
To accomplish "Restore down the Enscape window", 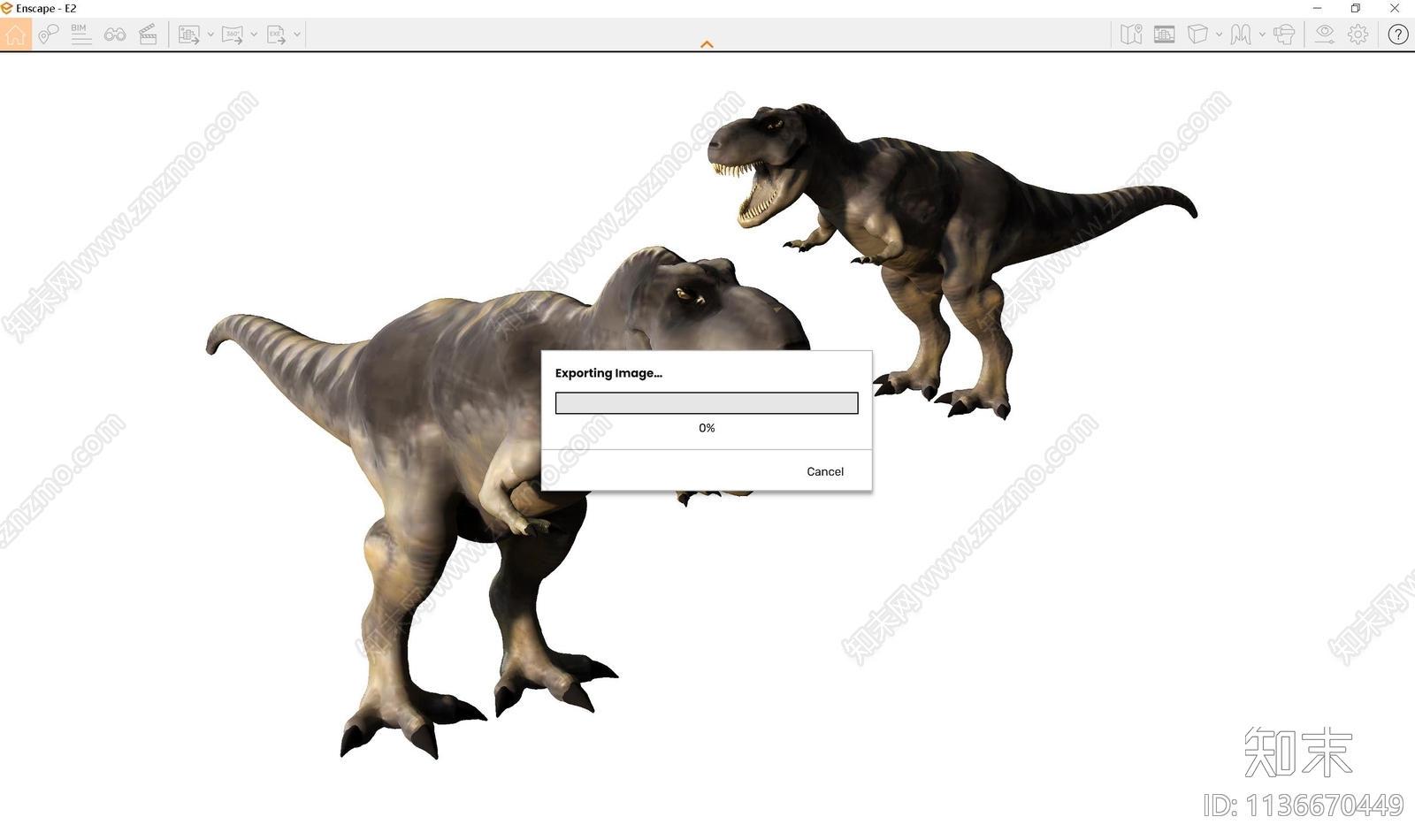I will [1356, 8].
